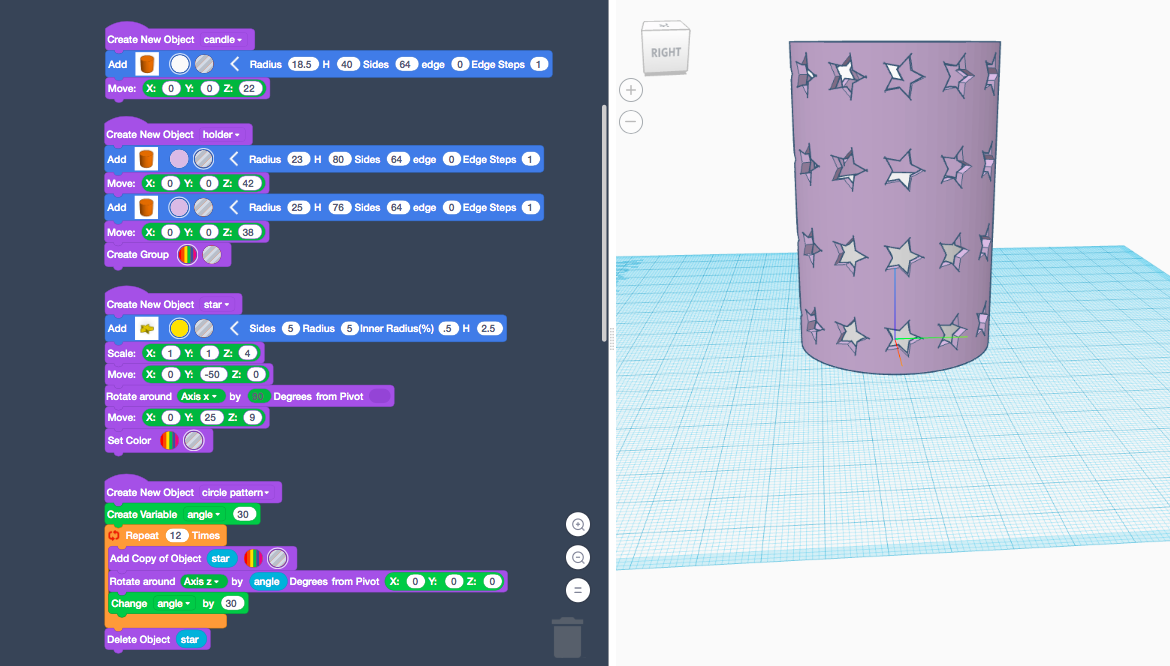
Task: Toggle transparency on the Set Color block
Action: [x=193, y=440]
